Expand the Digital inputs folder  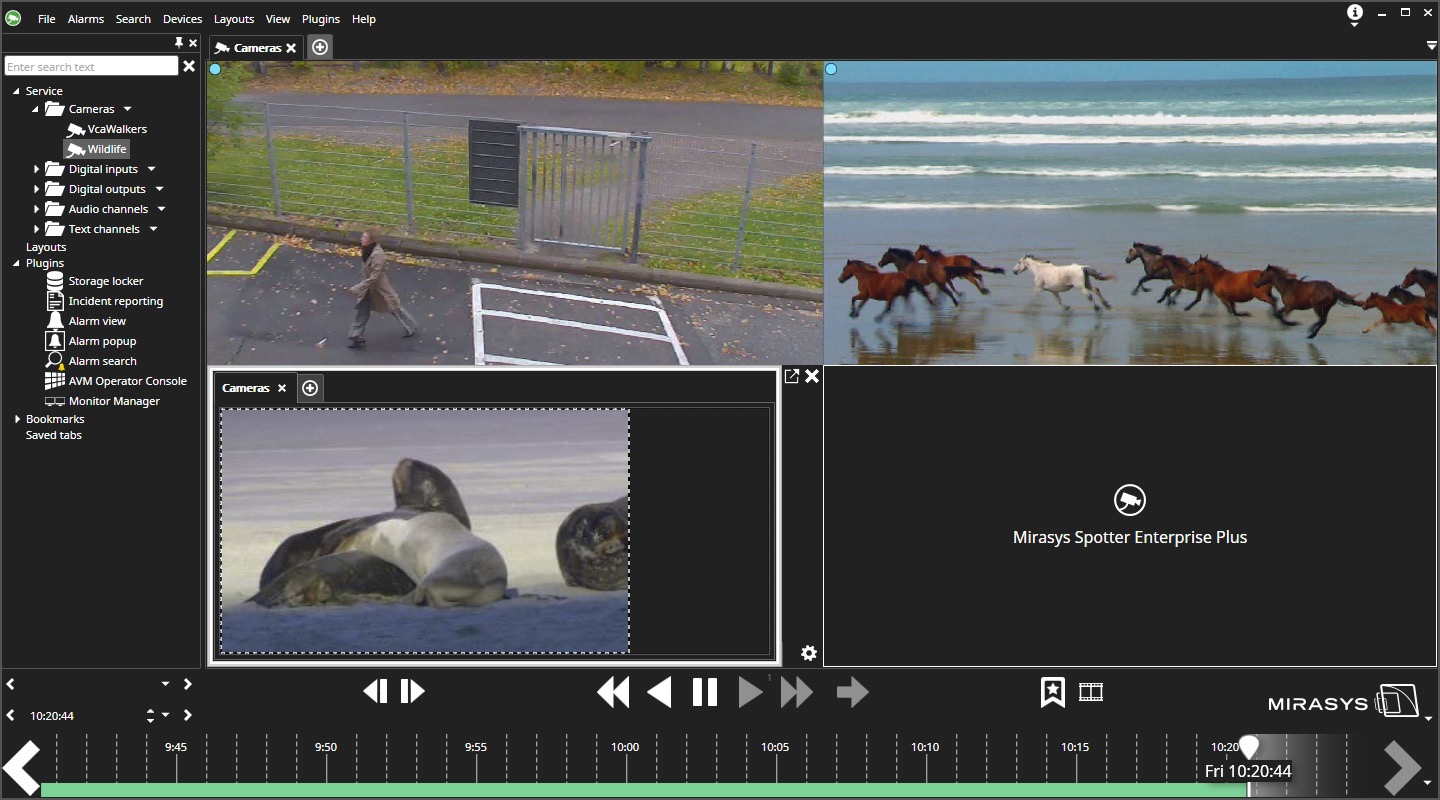[x=37, y=169]
